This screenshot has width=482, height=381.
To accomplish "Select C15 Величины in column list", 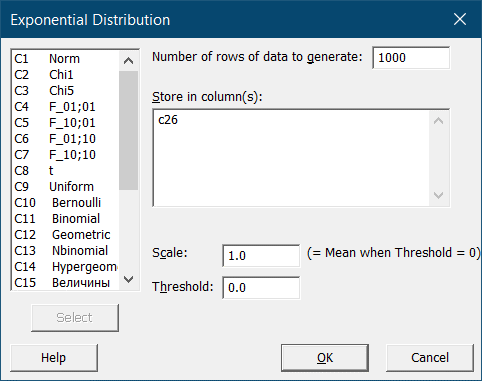I will [x=65, y=283].
